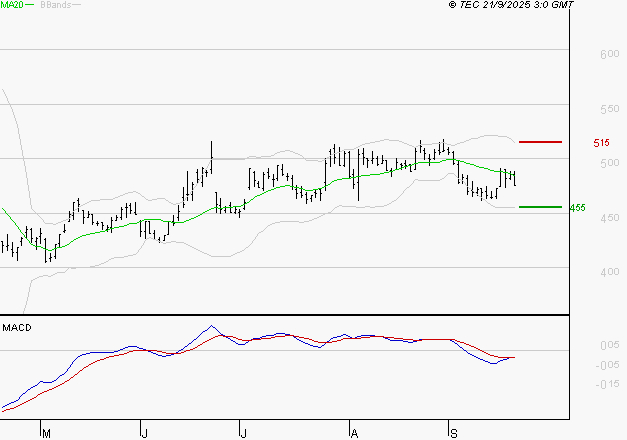Select the S (September) month marker
The image size is (627, 440).
point(453,433)
